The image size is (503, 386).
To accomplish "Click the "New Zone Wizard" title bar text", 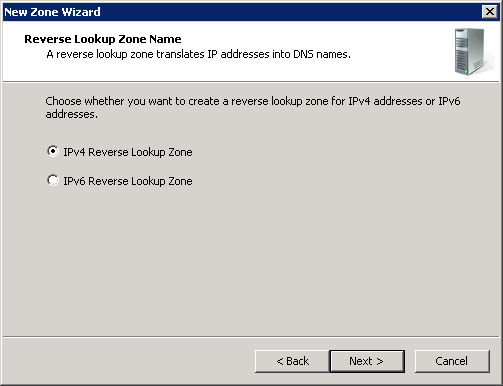I will (x=52, y=12).
